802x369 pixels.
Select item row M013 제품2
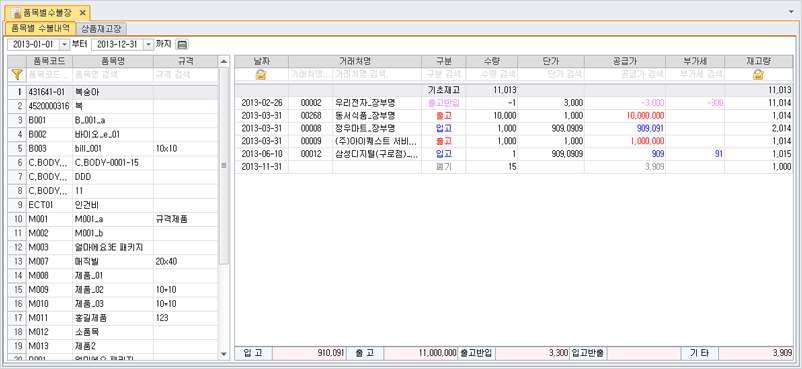[113, 346]
